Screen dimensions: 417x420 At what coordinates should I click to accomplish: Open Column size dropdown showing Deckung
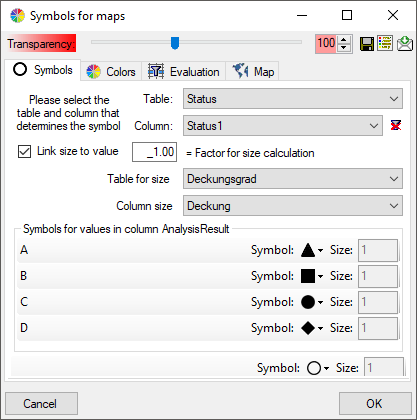[293, 206]
